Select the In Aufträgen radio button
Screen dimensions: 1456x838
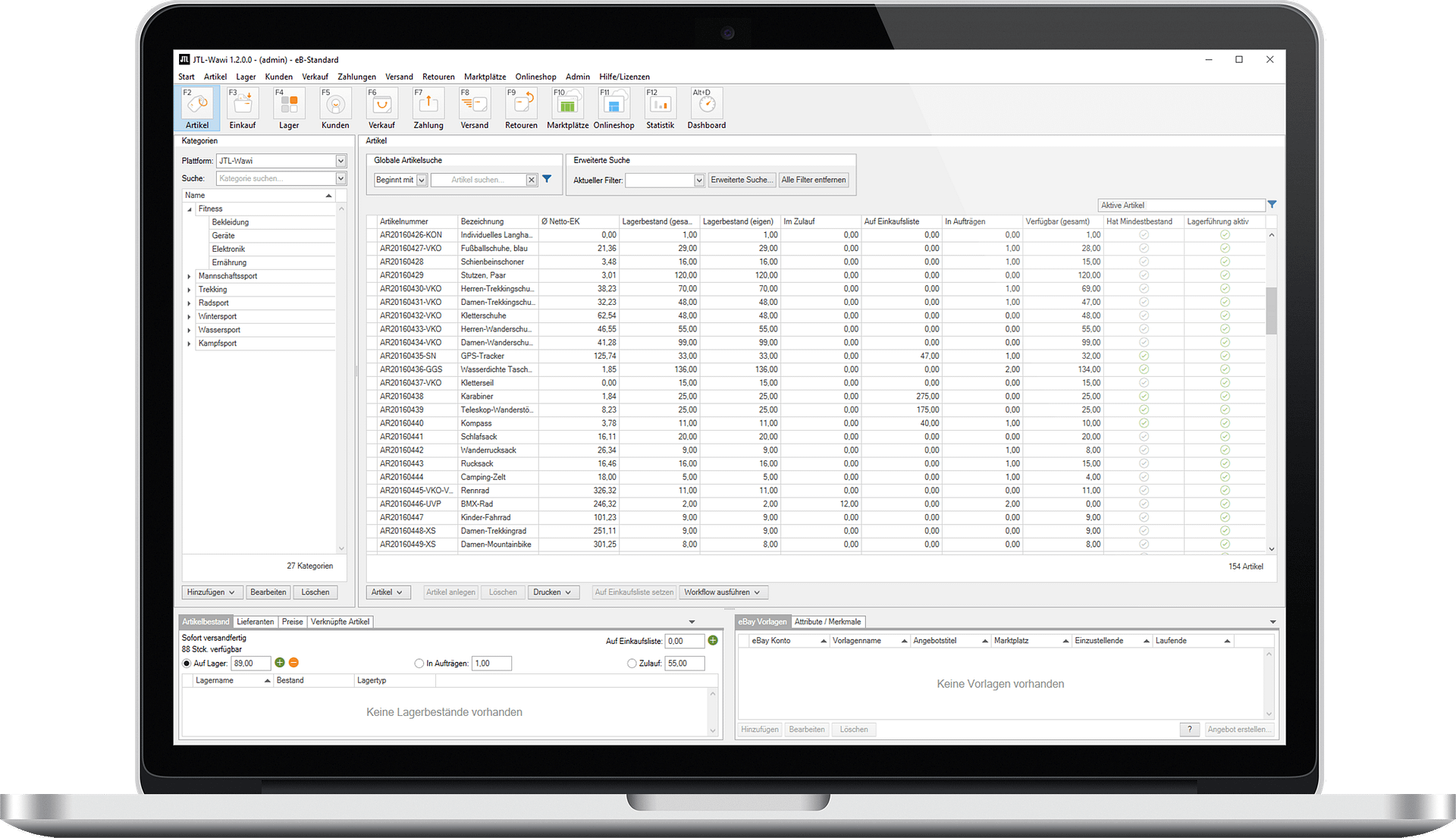pos(419,664)
